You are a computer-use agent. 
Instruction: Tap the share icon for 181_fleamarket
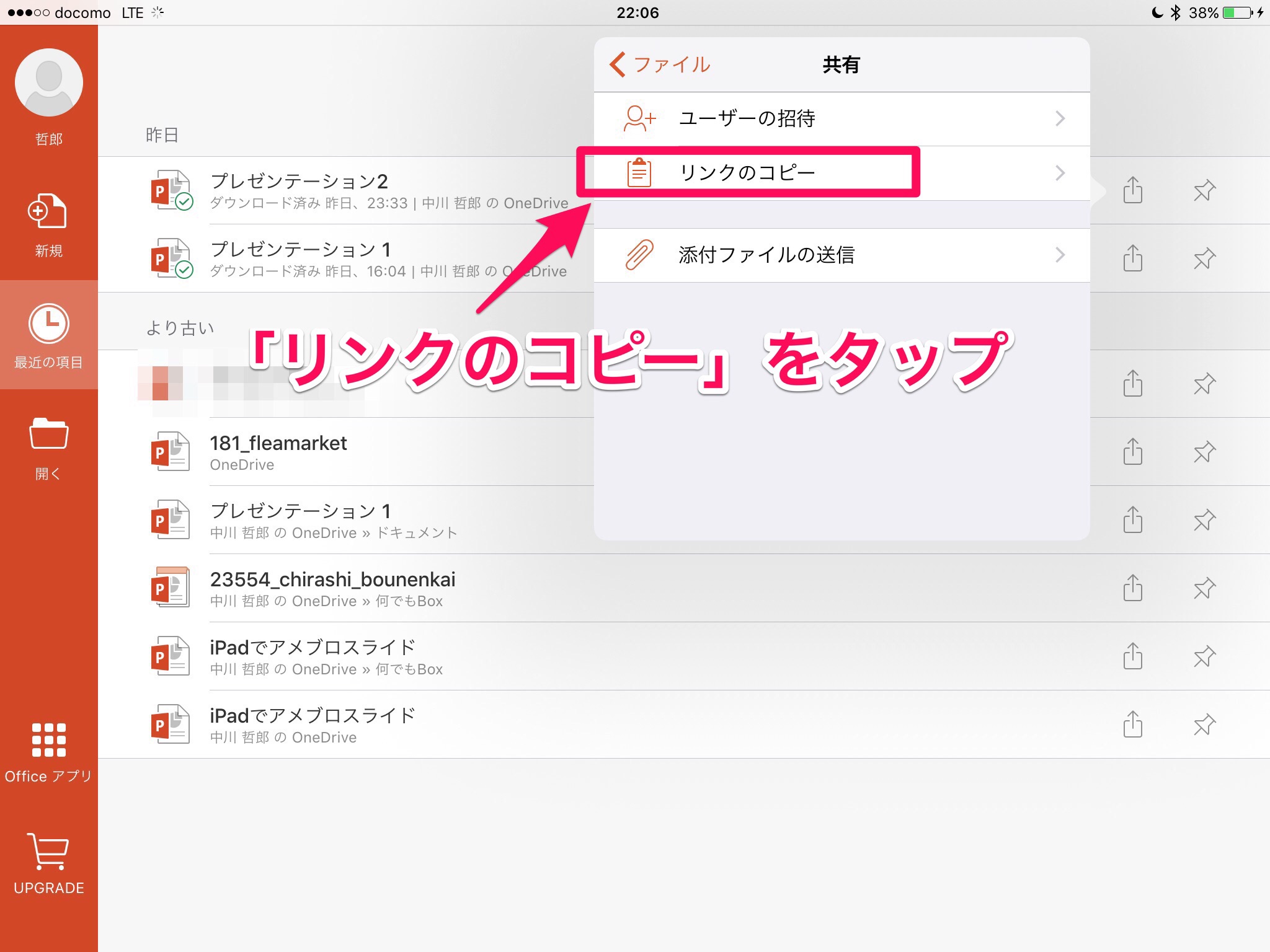[1132, 452]
